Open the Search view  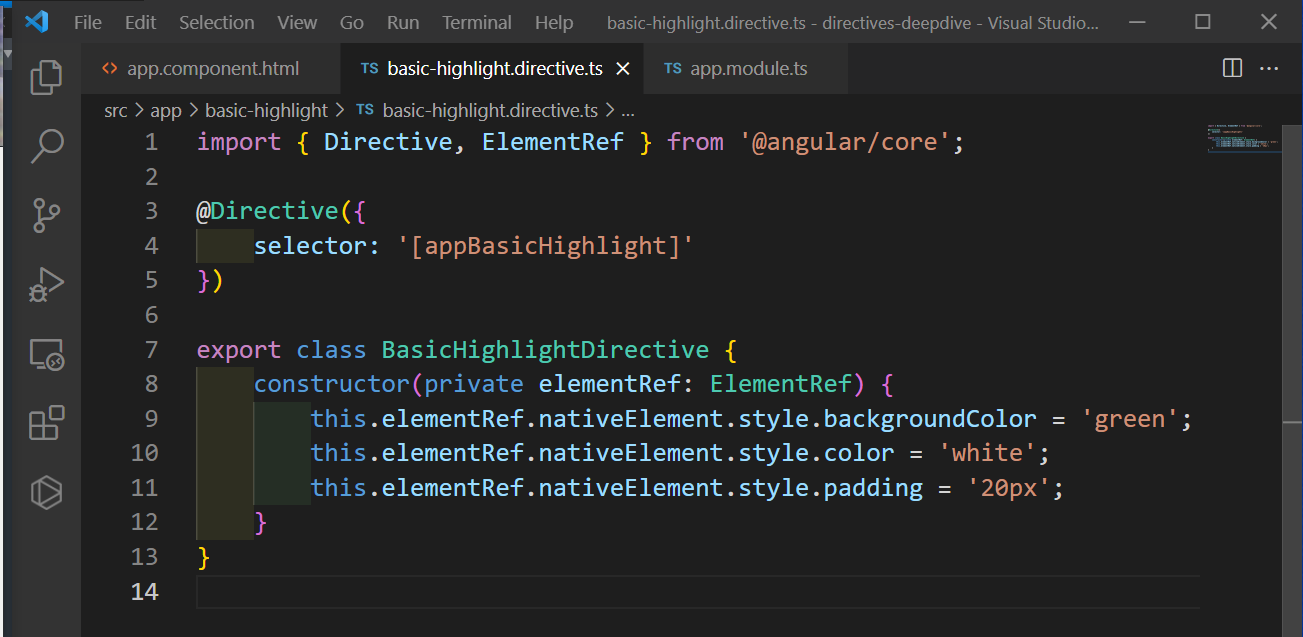click(x=46, y=146)
